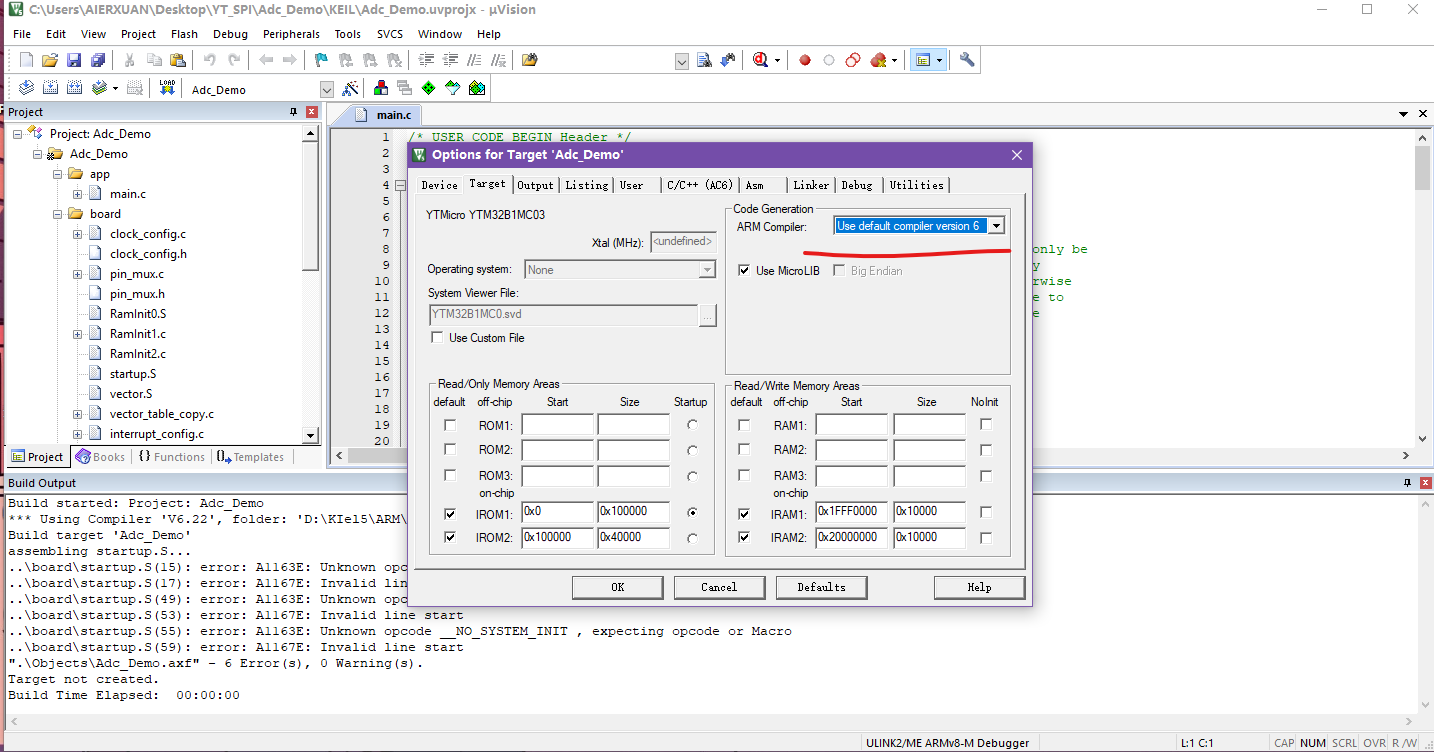The width and height of the screenshot is (1434, 752).
Task: Switch to Functions tab in Project panel
Action: (x=172, y=457)
